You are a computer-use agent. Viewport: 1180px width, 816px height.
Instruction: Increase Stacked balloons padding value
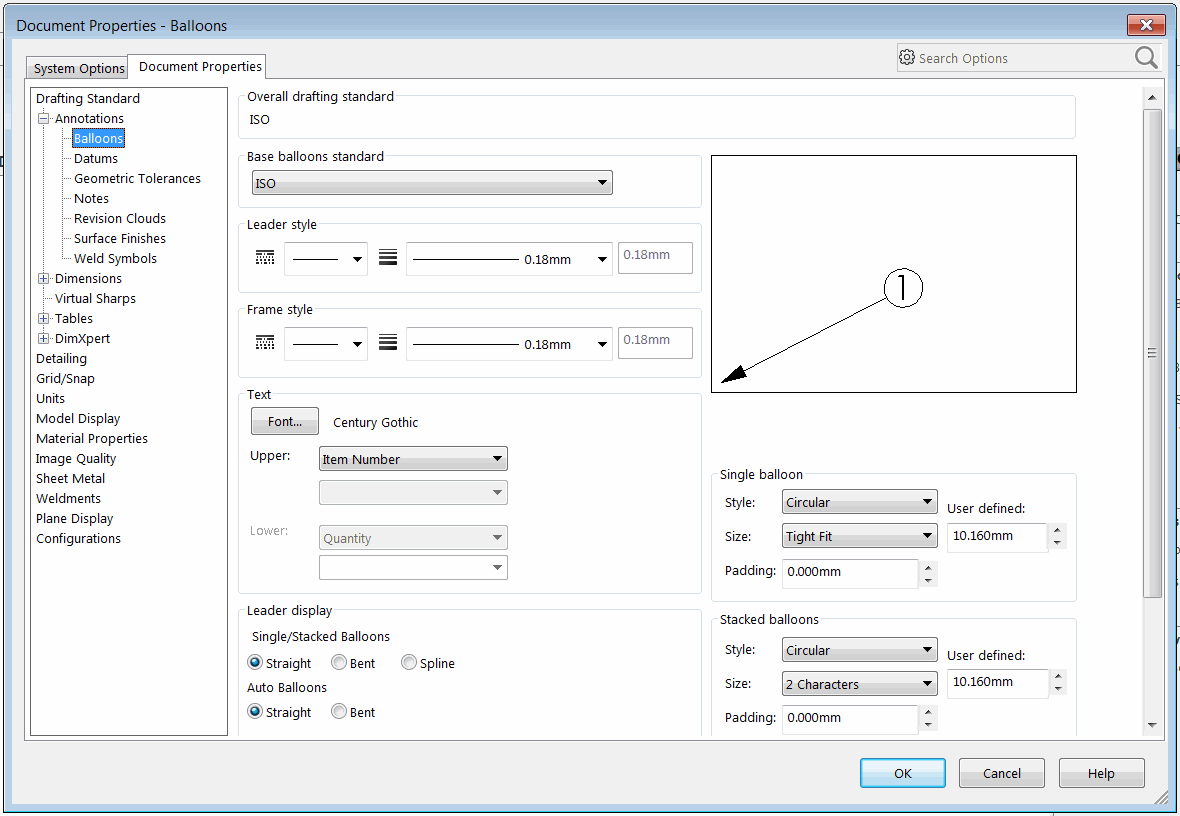coord(928,712)
